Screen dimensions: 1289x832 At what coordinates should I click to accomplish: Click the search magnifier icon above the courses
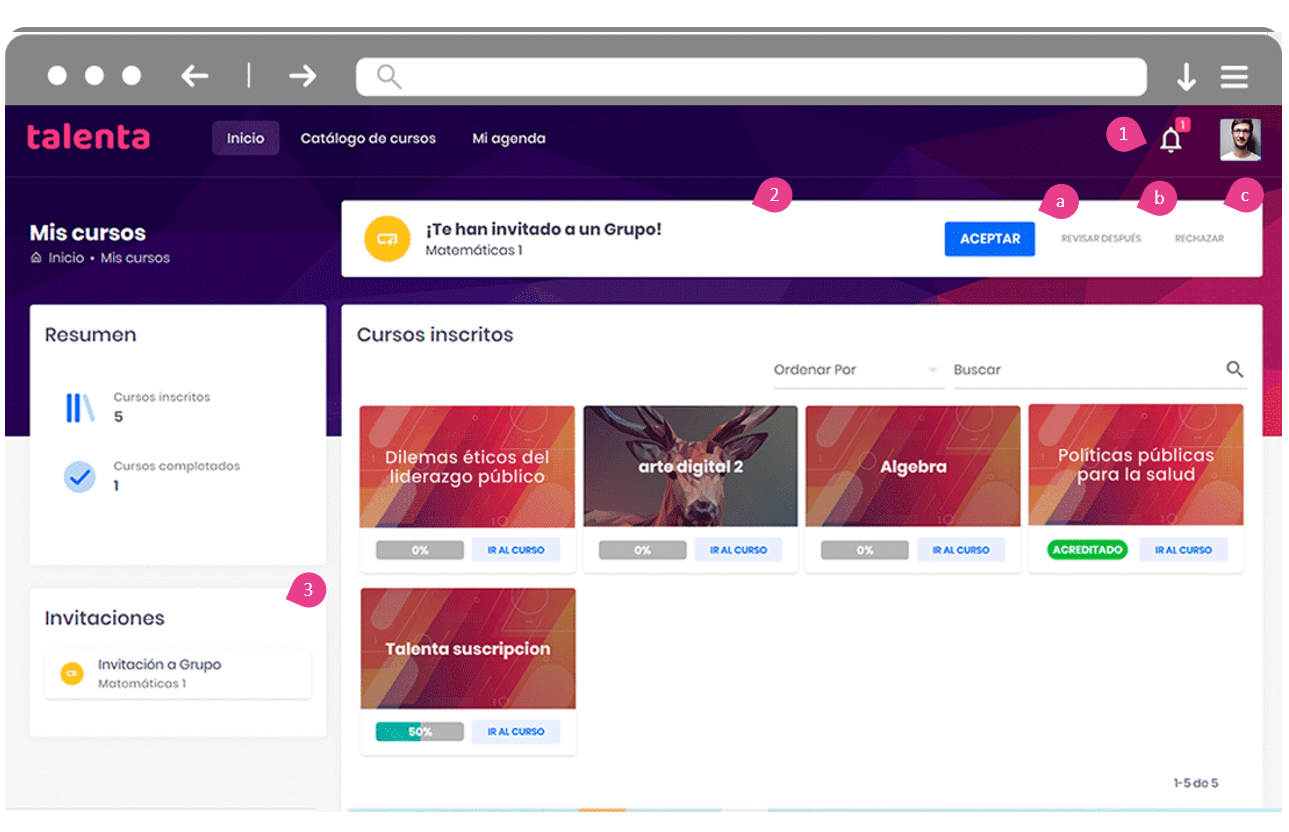tap(1234, 369)
